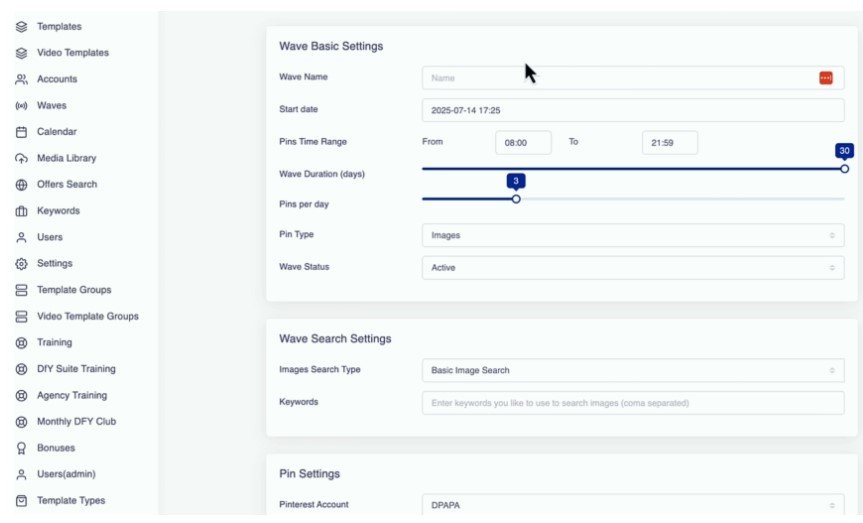The width and height of the screenshot is (863, 523).
Task: Click the Users(admin) person icon
Action: pos(21,475)
